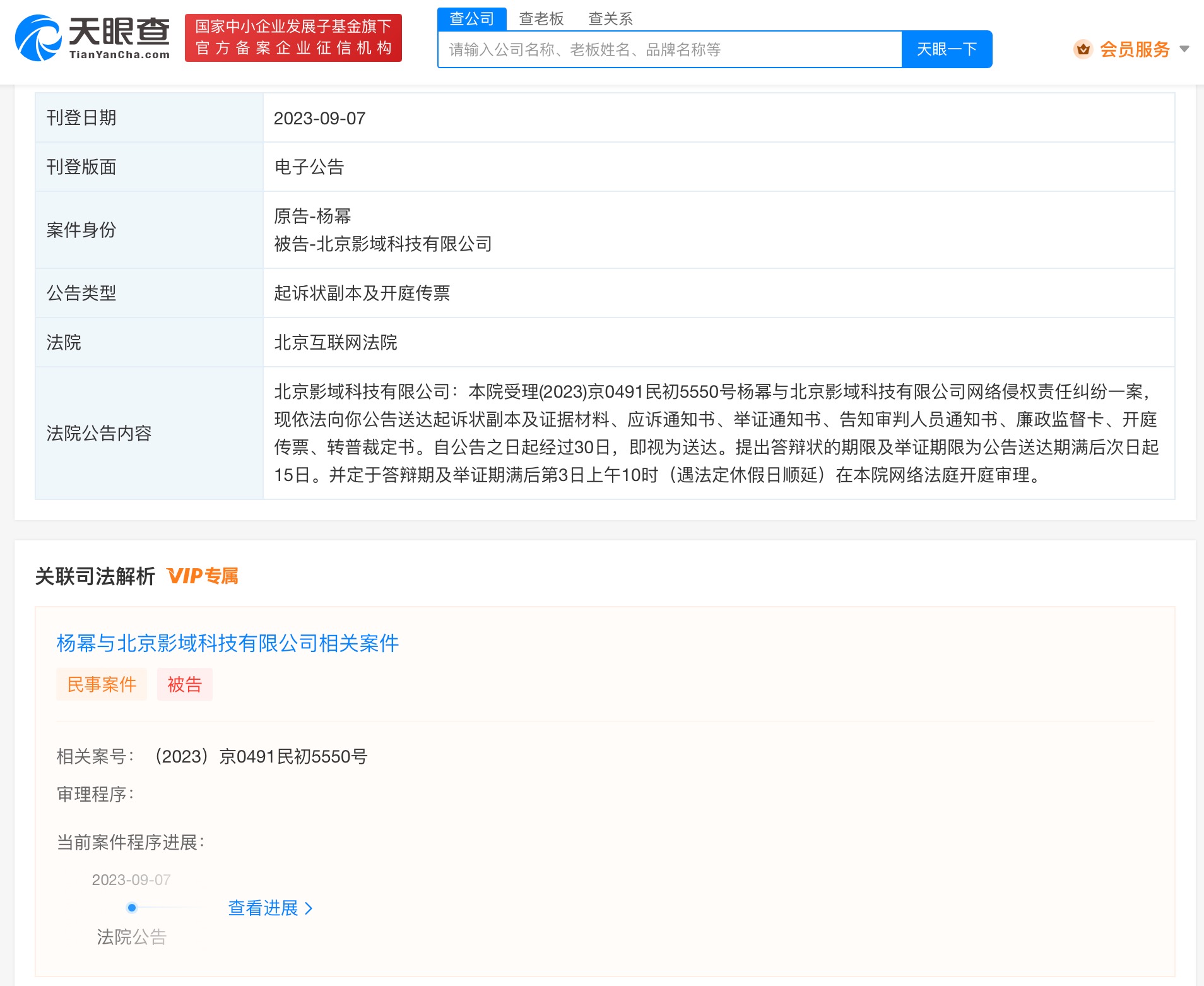
Task: Click the court name 北京互联网法院
Action: [x=335, y=343]
